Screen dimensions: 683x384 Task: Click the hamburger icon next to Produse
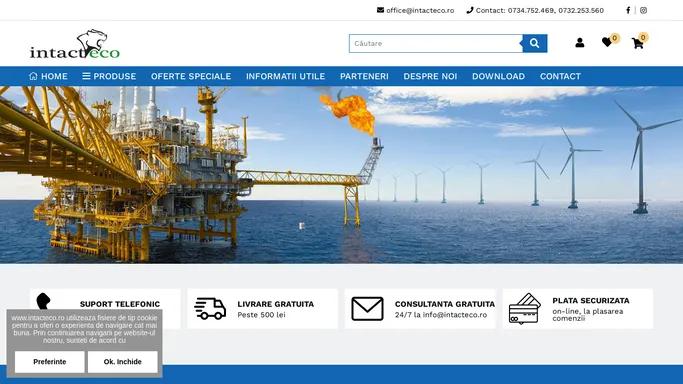coord(86,76)
